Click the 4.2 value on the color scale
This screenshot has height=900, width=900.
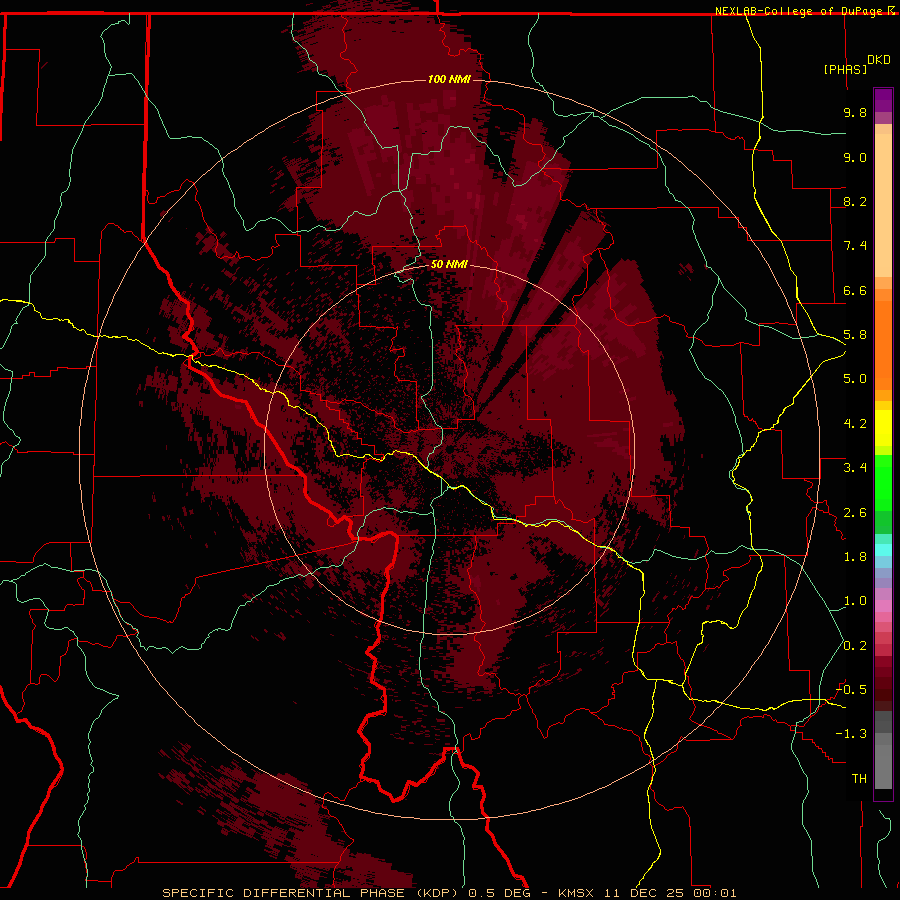(855, 424)
